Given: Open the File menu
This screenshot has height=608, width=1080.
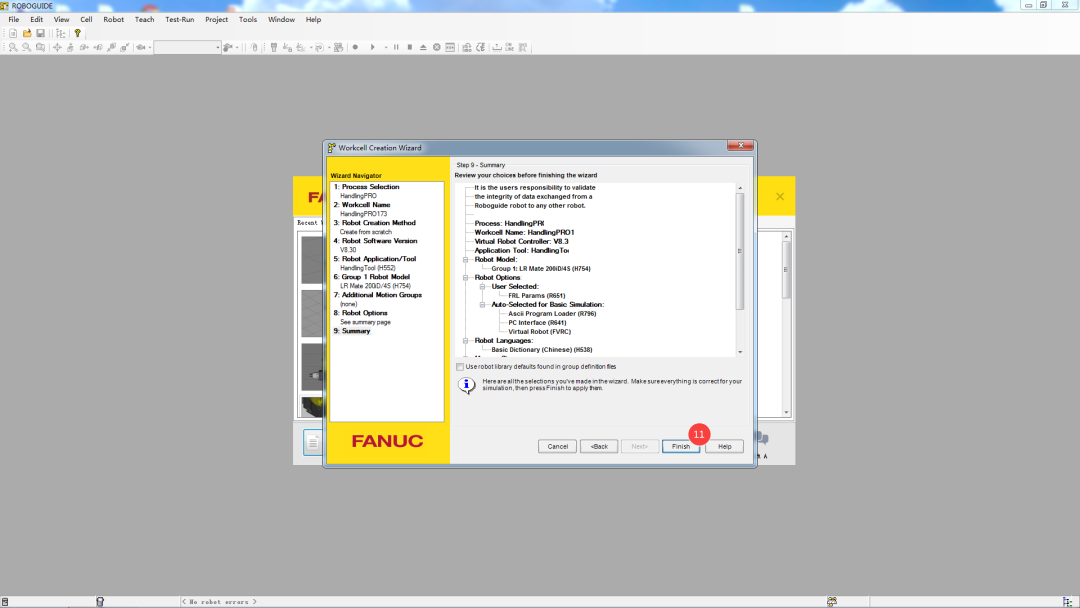Looking at the screenshot, I should 14,19.
